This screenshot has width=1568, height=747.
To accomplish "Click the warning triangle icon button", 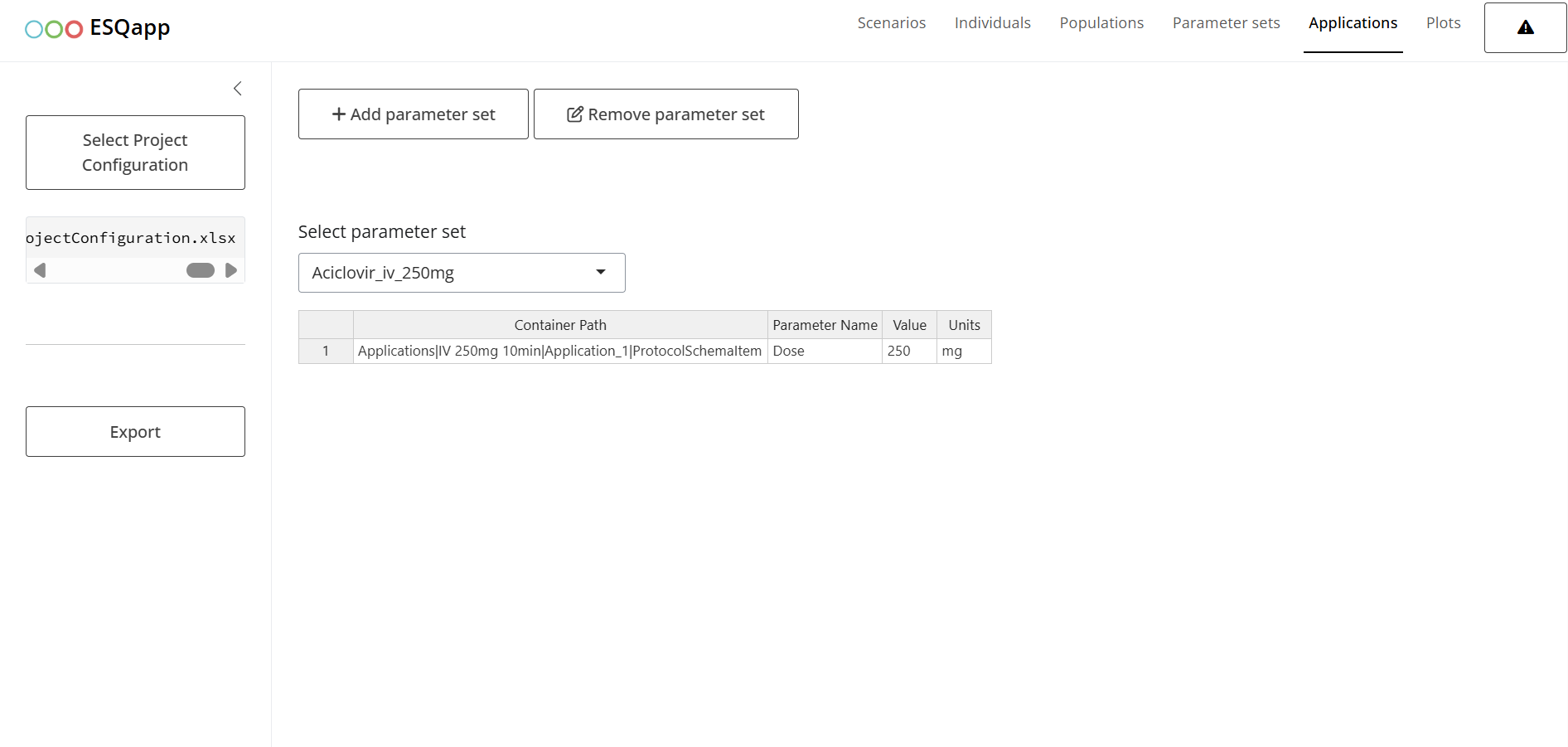I will [x=1525, y=28].
